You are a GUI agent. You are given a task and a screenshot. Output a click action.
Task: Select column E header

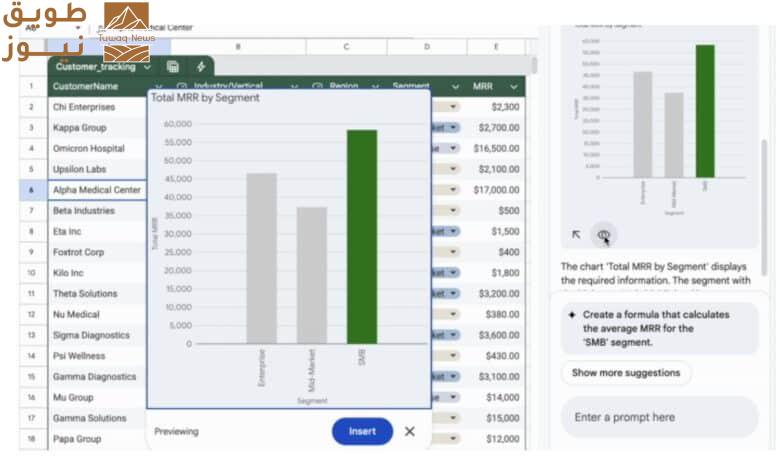496,47
